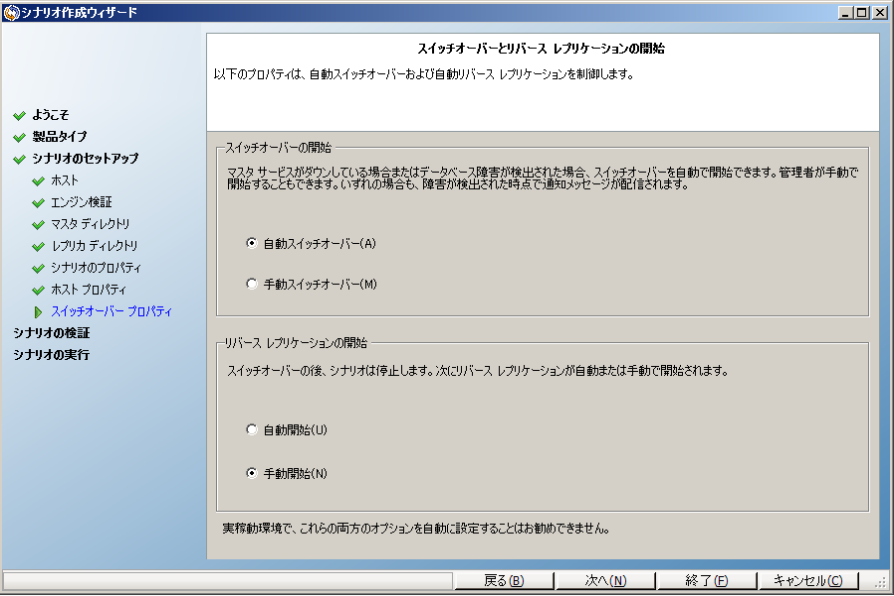Click the 終了(F) finish button
894x596 pixels.
(x=707, y=581)
